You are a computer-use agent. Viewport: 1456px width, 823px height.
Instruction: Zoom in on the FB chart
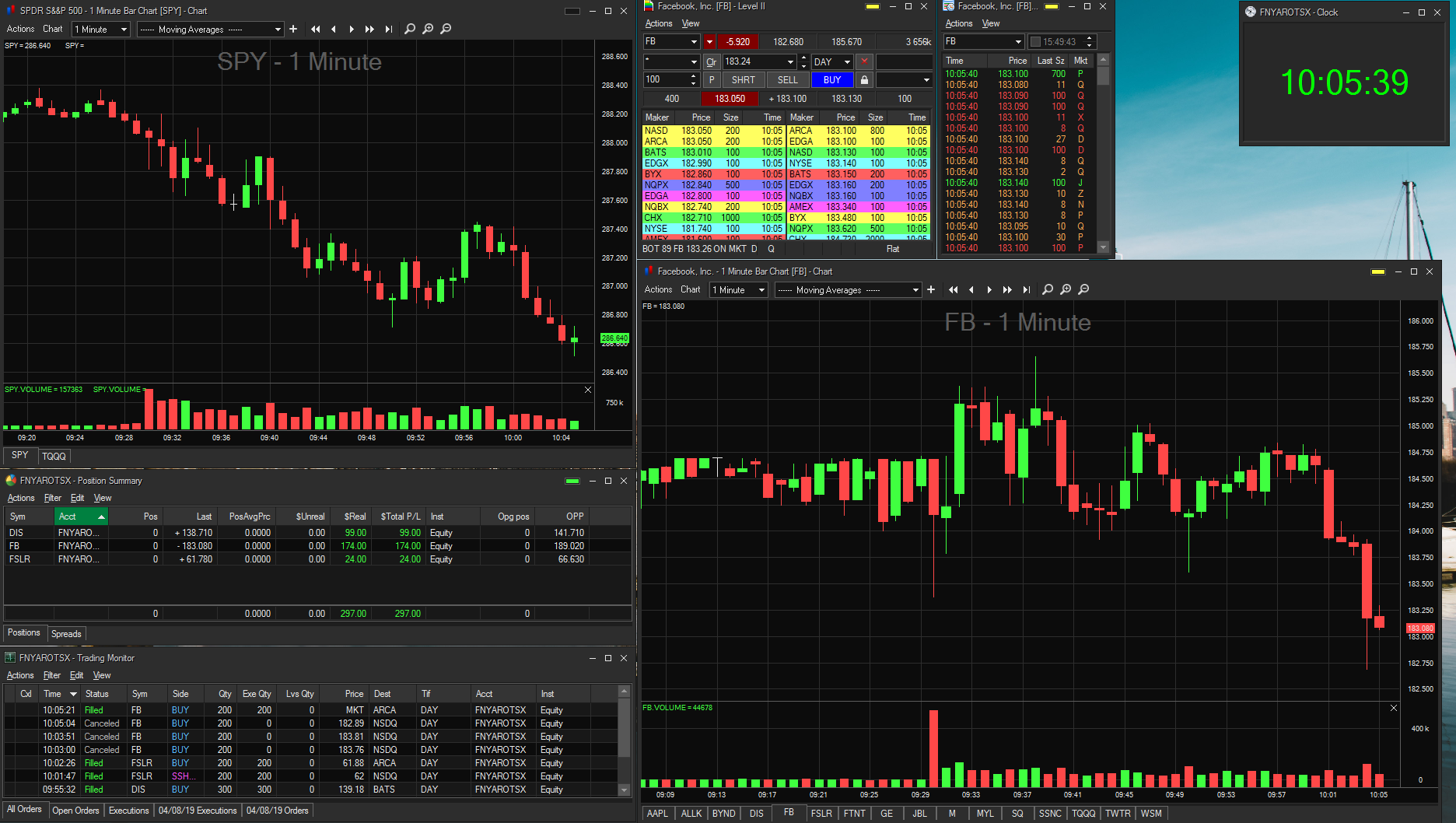[x=1066, y=289]
